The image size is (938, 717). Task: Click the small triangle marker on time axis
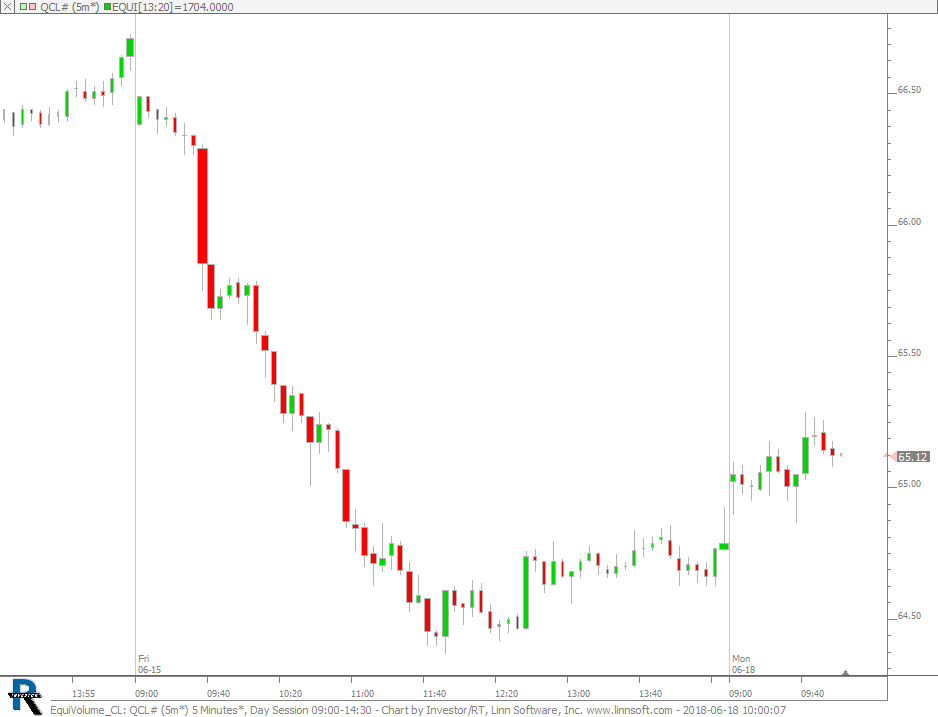click(x=845, y=673)
